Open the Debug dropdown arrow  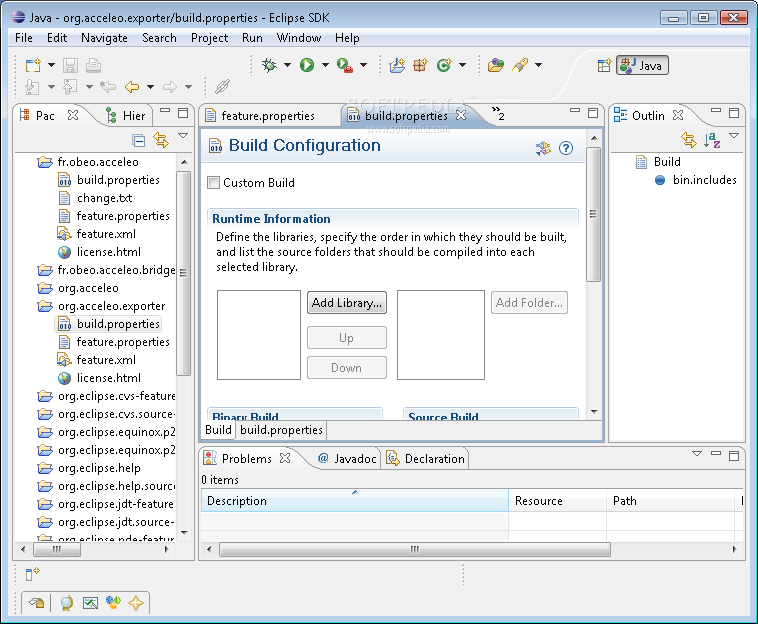click(287, 65)
